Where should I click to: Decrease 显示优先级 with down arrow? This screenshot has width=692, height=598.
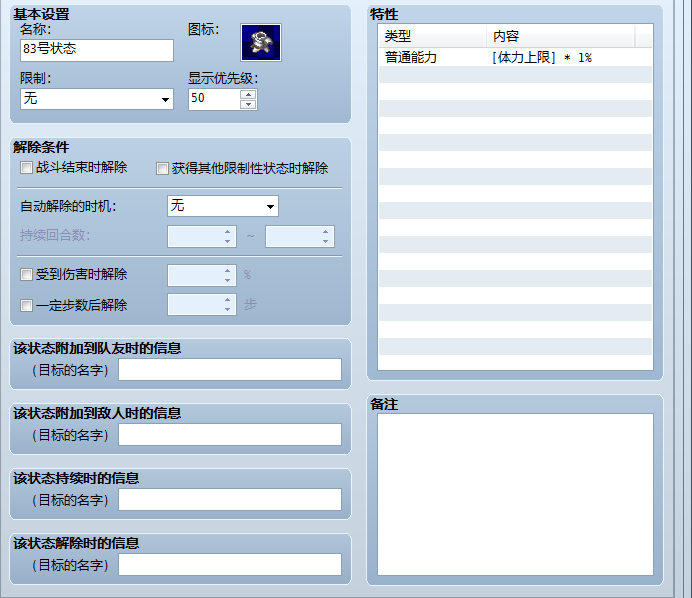pyautogui.click(x=248, y=105)
